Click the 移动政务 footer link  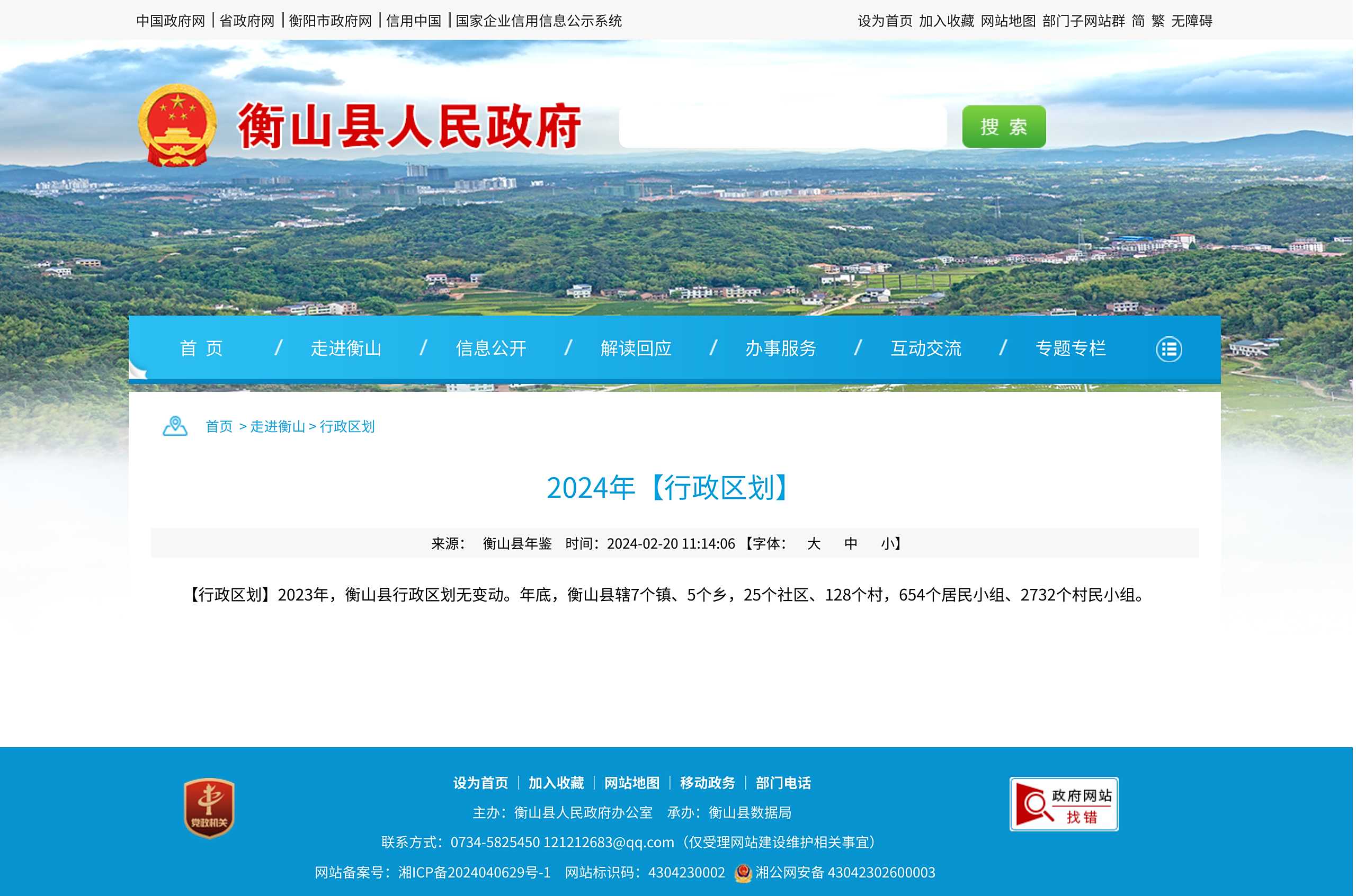[x=708, y=783]
